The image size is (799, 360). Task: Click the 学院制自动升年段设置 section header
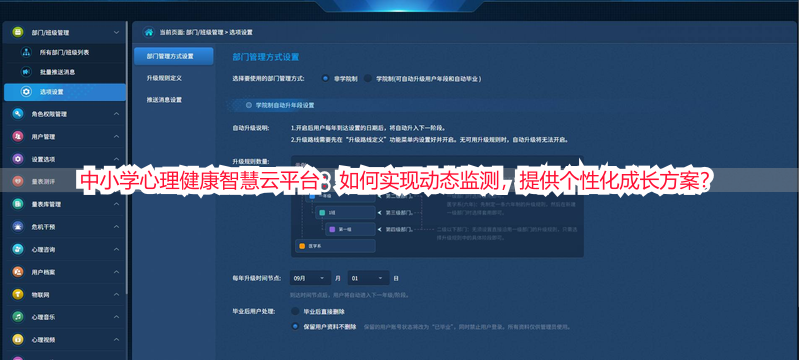[284, 105]
